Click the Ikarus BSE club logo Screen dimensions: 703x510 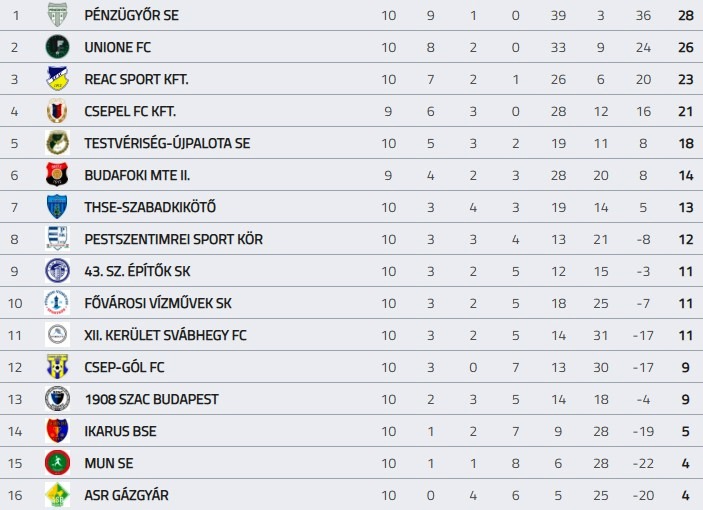point(57,431)
